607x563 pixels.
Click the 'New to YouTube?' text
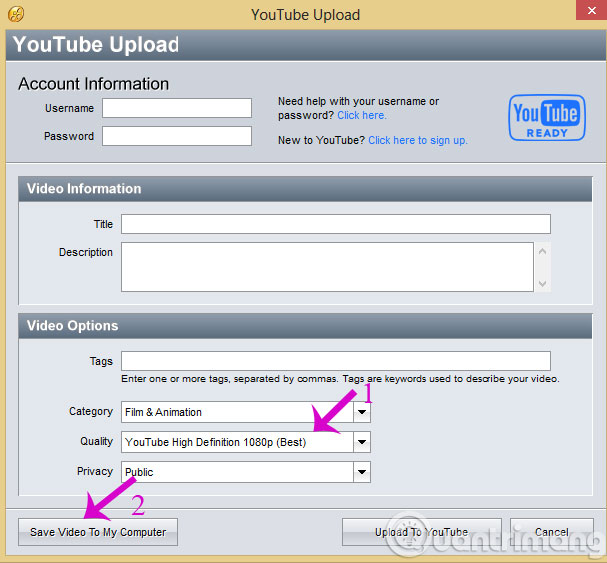point(321,140)
